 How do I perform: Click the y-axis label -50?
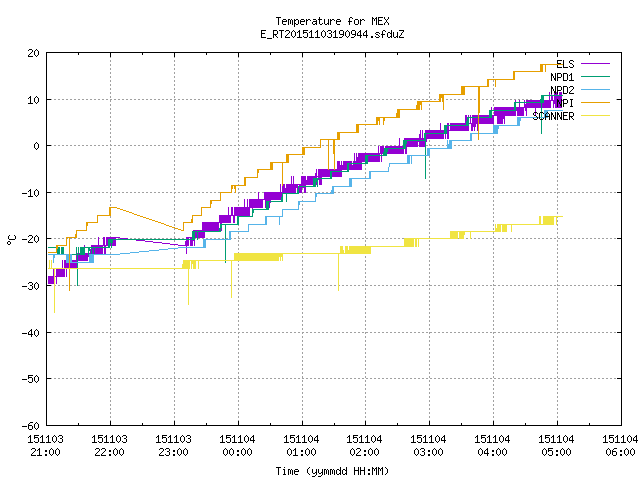tap(31, 379)
